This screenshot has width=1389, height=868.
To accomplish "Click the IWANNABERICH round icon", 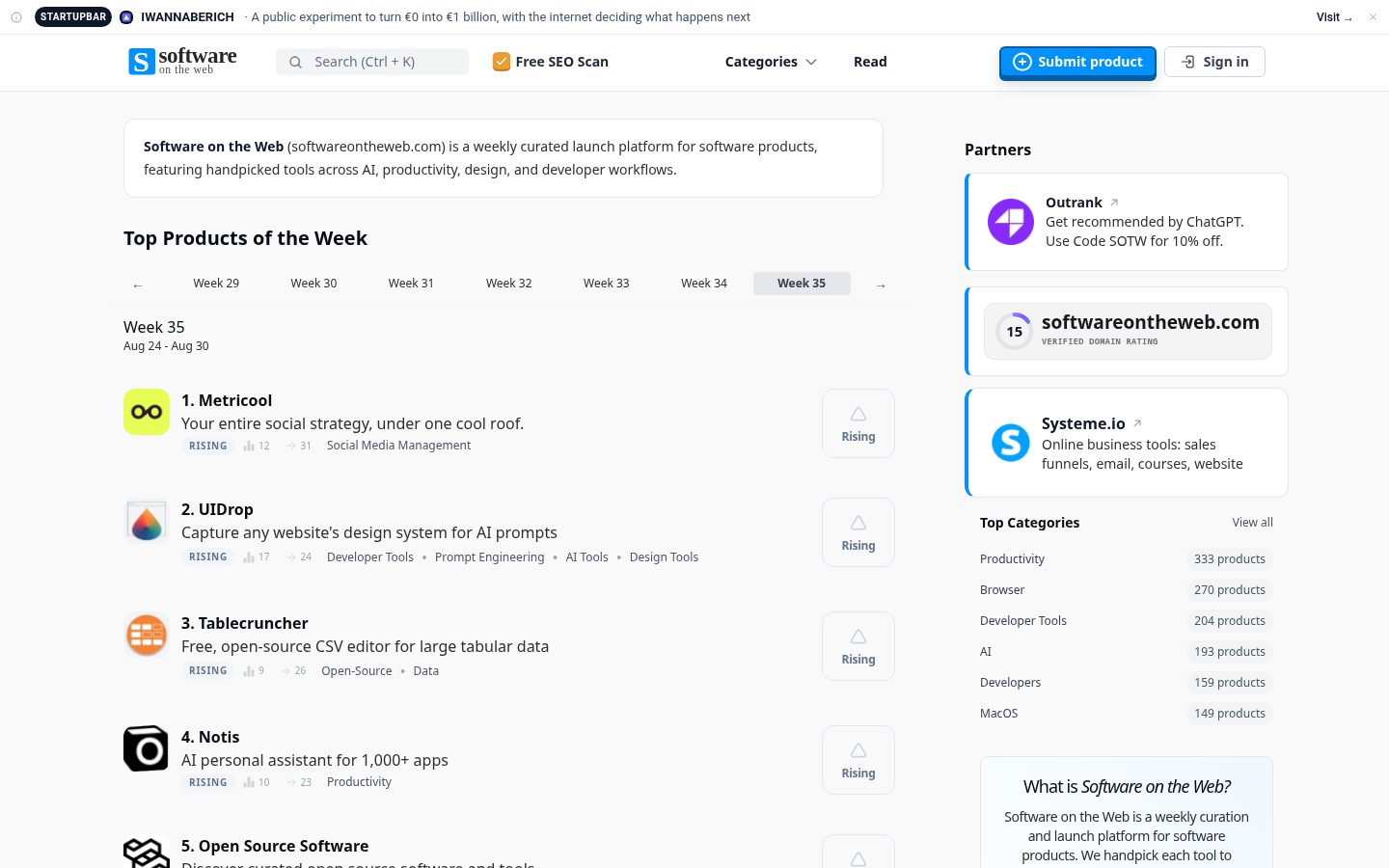I will [x=126, y=17].
